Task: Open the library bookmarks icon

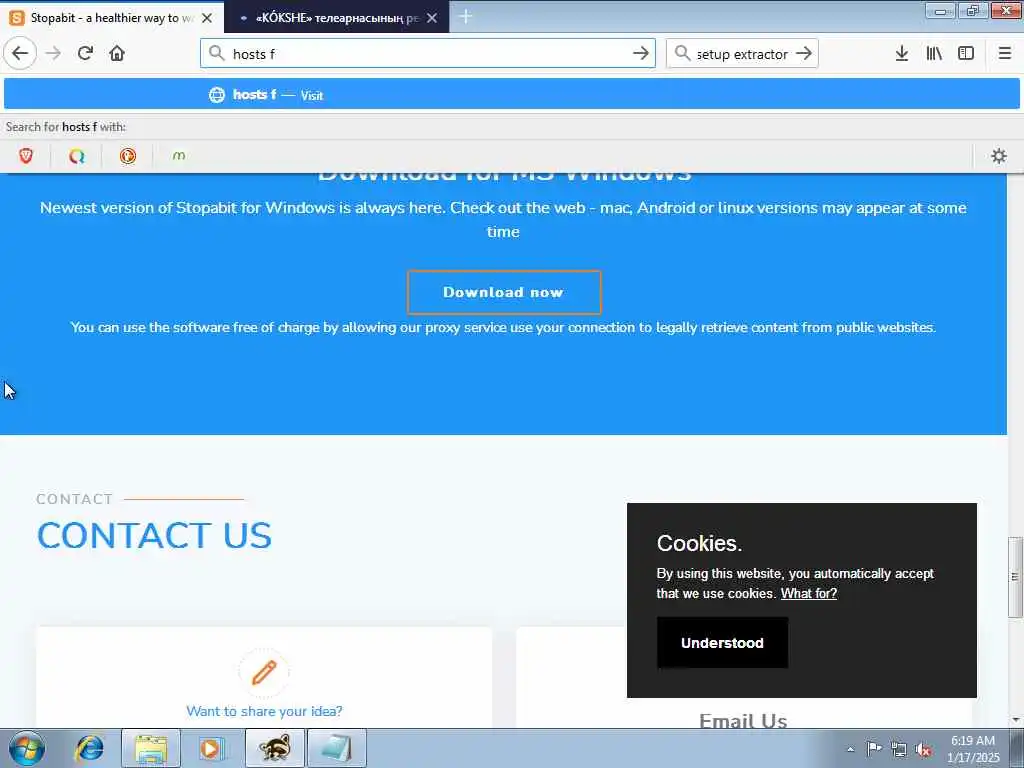Action: [934, 54]
